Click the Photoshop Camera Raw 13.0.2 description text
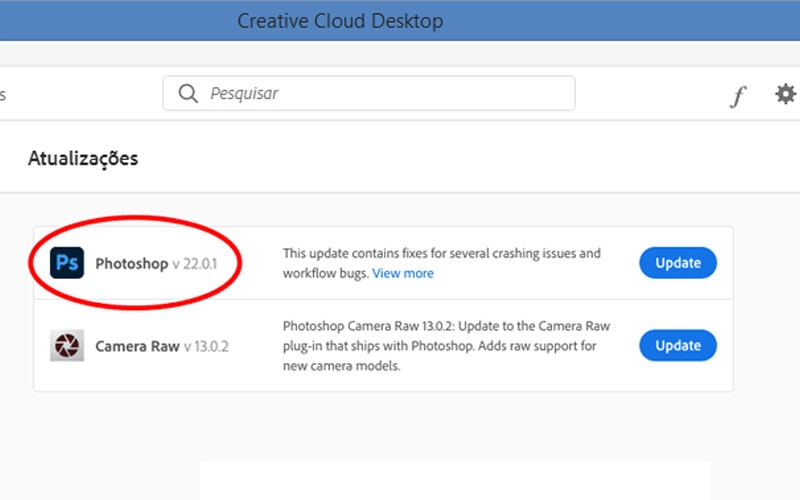Image resolution: width=800 pixels, height=500 pixels. click(446, 346)
